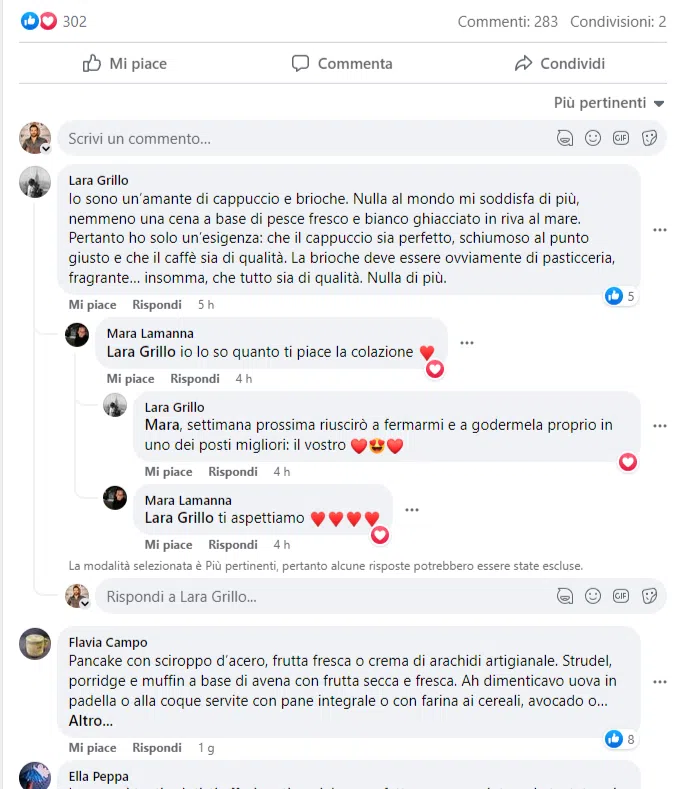The height and width of the screenshot is (789, 680).
Task: Click the sticker icon in main comment box
Action: pyautogui.click(x=649, y=138)
